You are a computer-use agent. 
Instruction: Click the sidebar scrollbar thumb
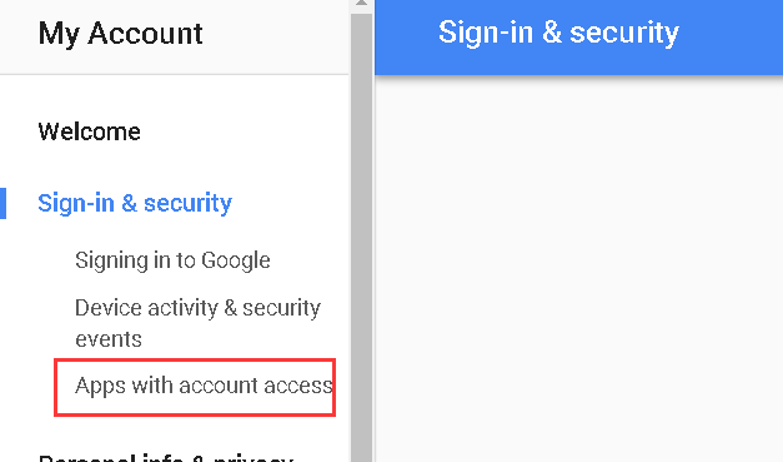pyautogui.click(x=361, y=230)
